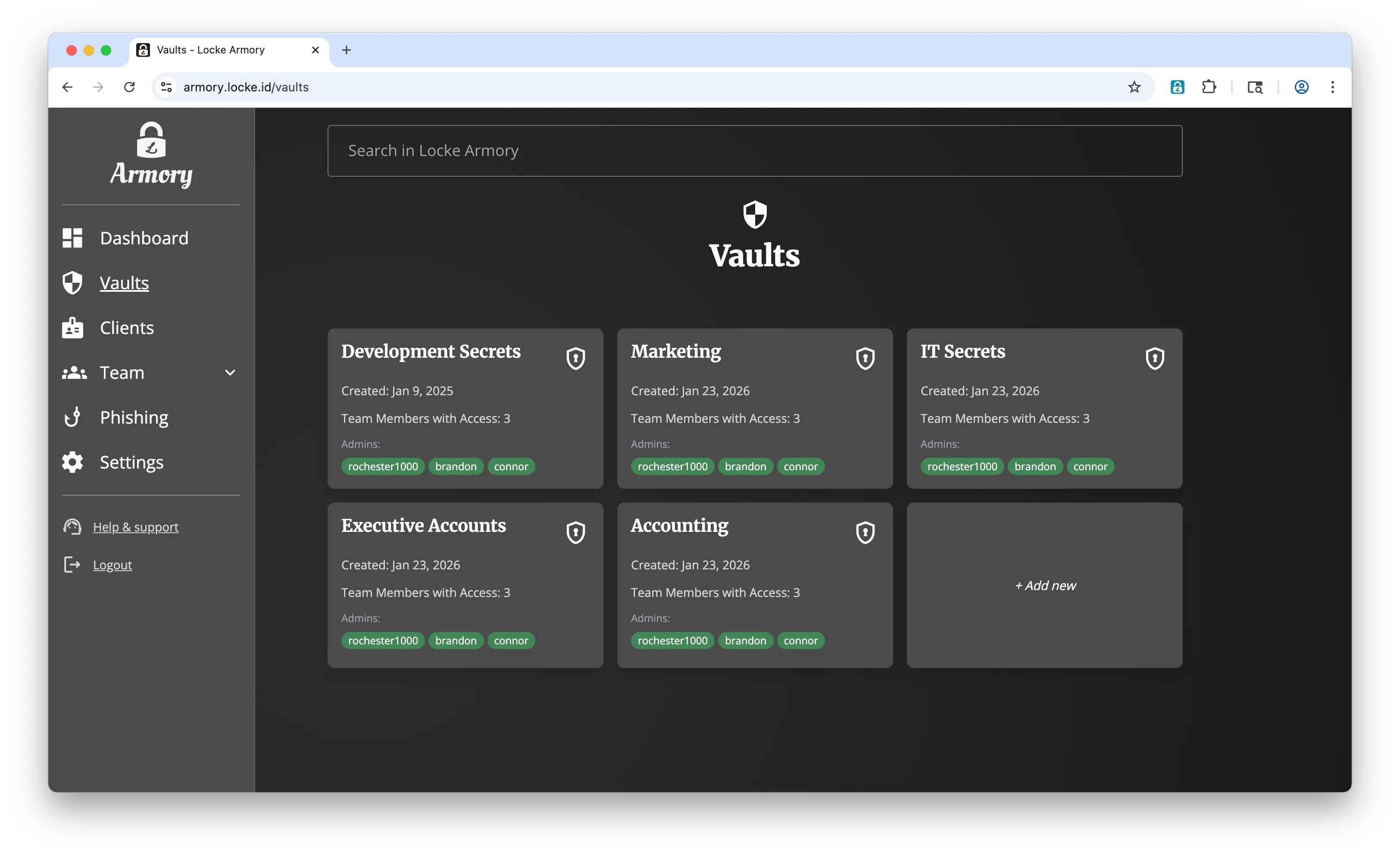The height and width of the screenshot is (856, 1400).
Task: Select the Vaults - Locke Armory tab
Action: [211, 50]
